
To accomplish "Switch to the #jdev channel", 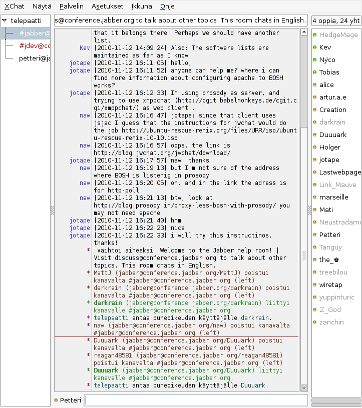I will (x=34, y=46).
